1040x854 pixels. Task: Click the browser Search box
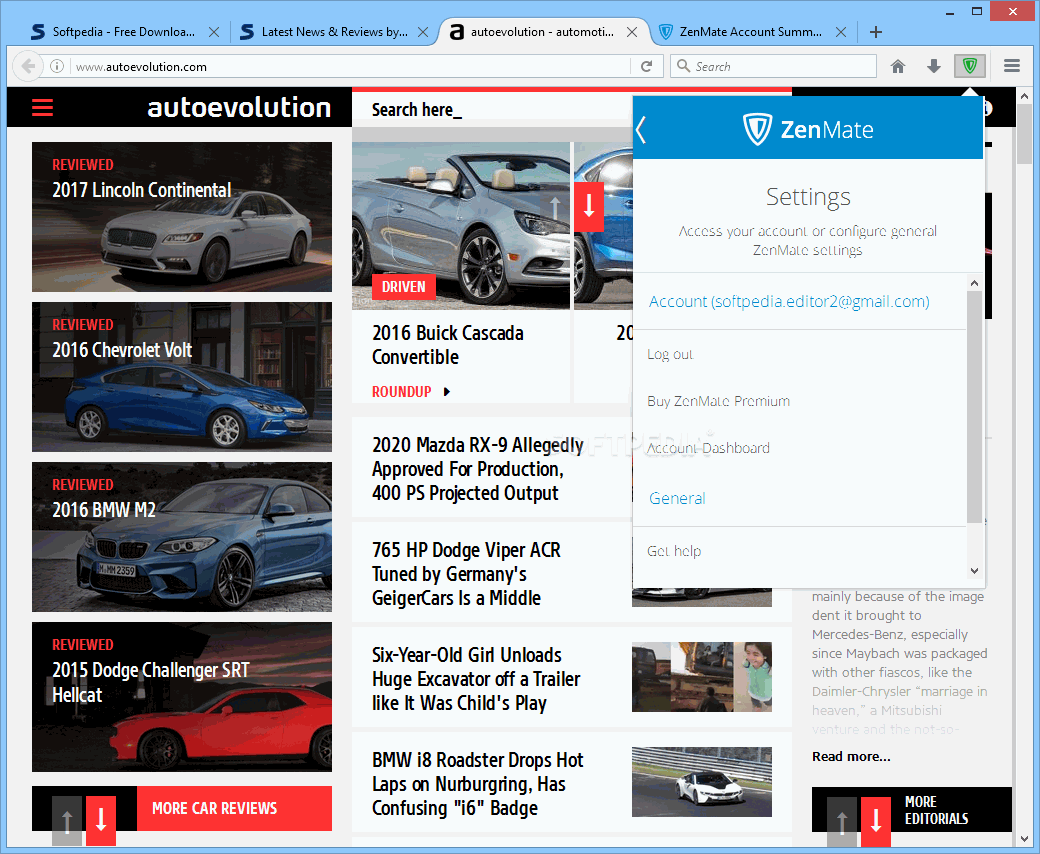point(773,66)
